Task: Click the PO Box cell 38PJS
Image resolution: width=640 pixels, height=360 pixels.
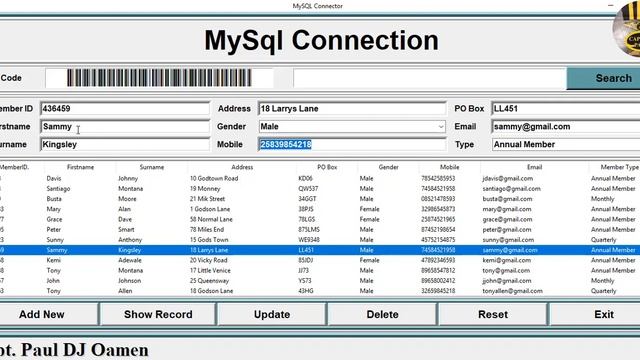Action: click(306, 209)
